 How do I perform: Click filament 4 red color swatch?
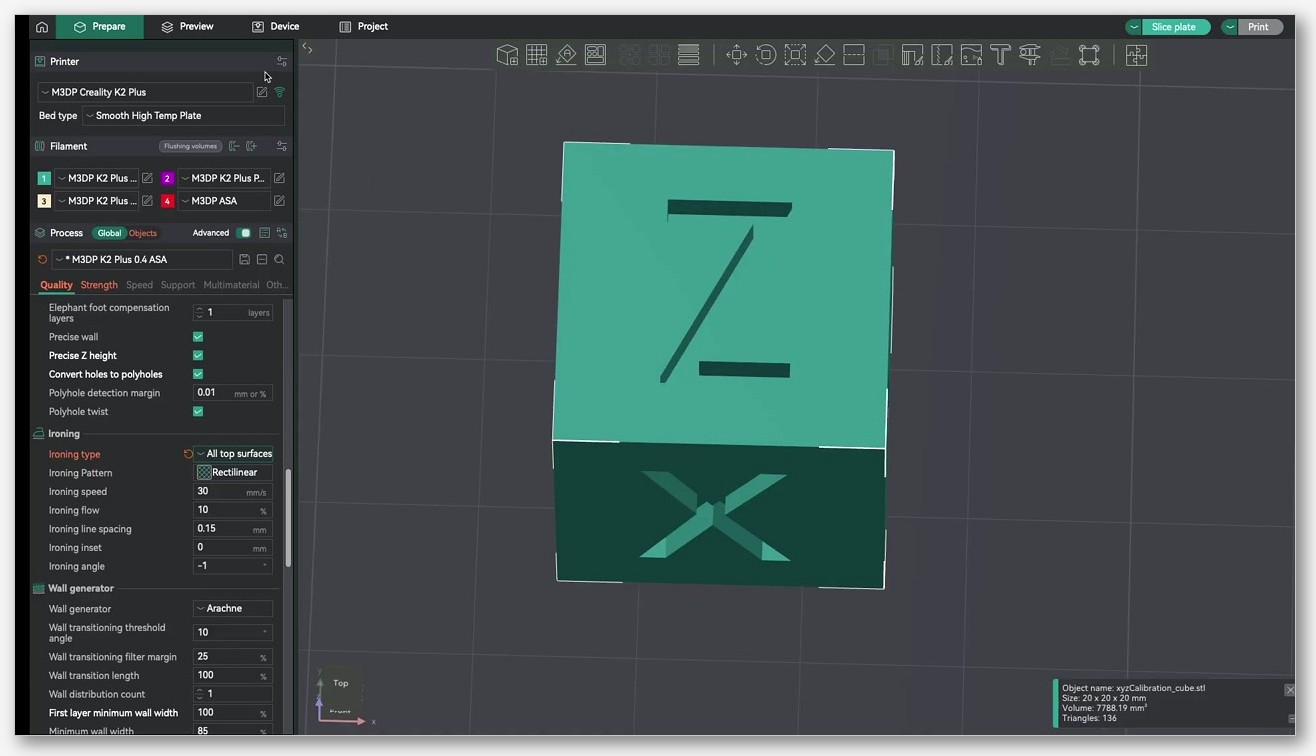[x=167, y=201]
